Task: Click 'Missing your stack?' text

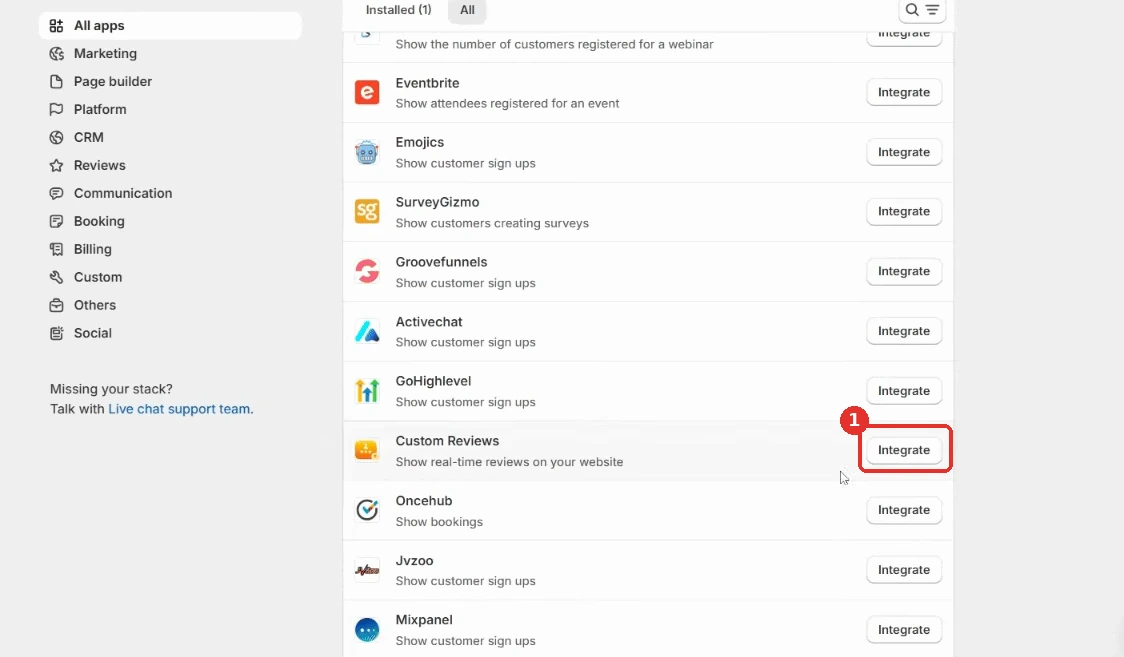Action: (111, 389)
